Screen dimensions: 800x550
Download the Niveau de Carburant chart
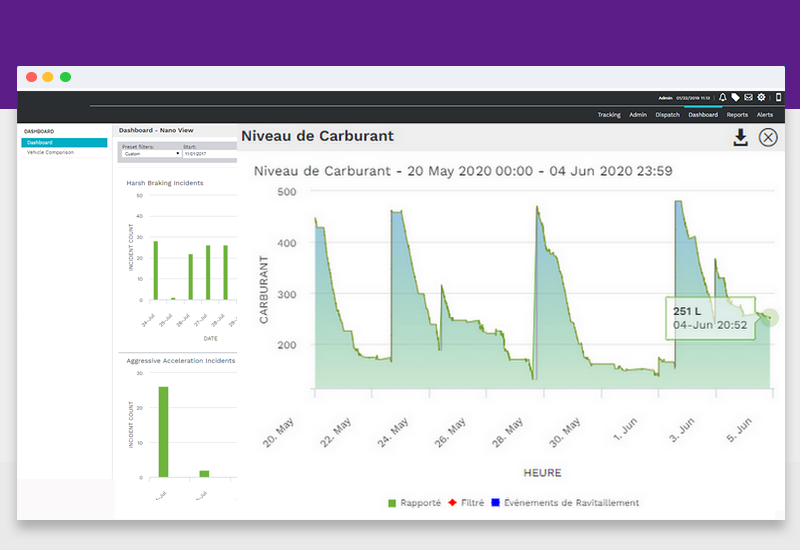(740, 137)
